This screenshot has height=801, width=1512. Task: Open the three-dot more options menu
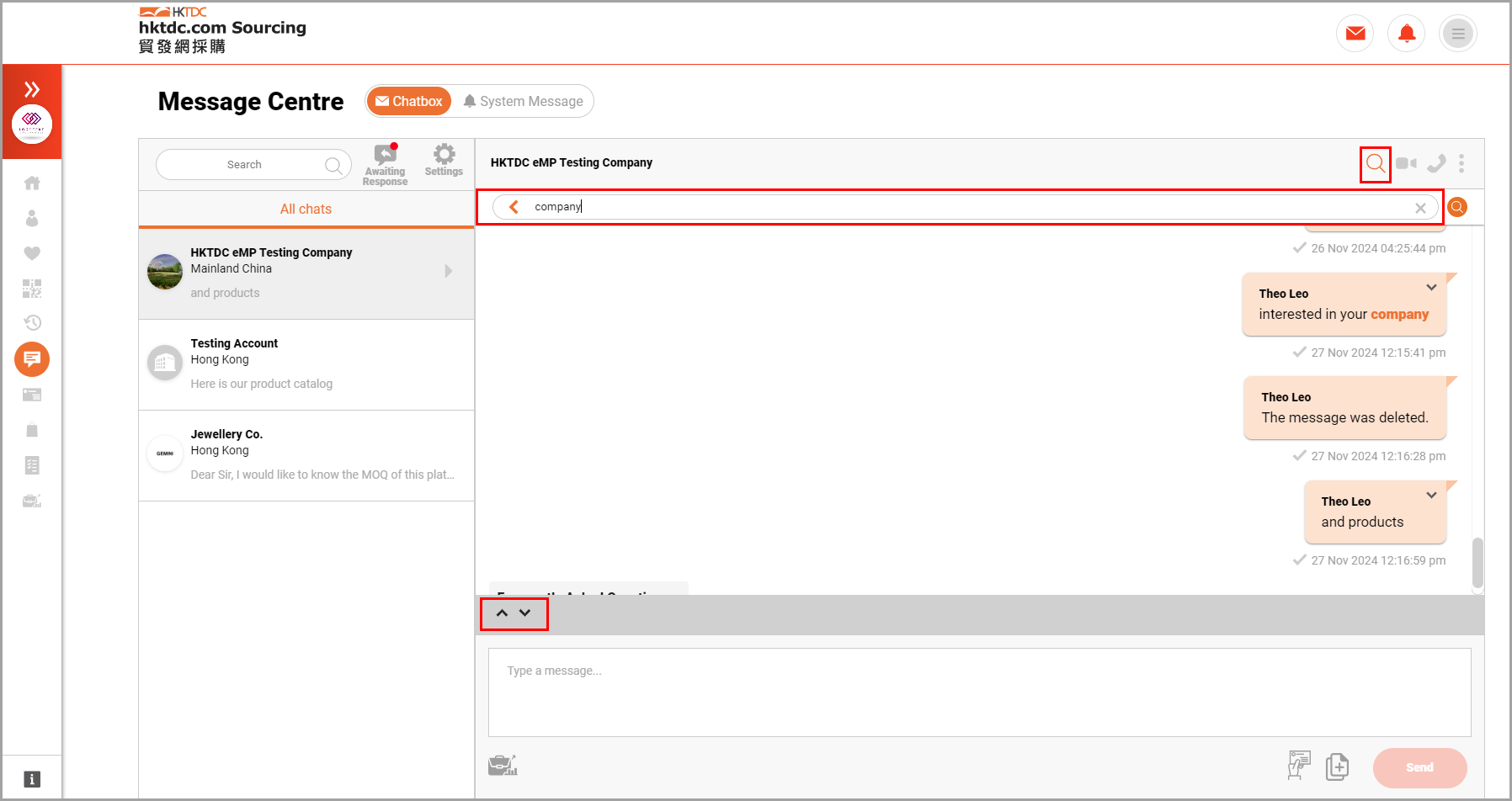(x=1461, y=163)
